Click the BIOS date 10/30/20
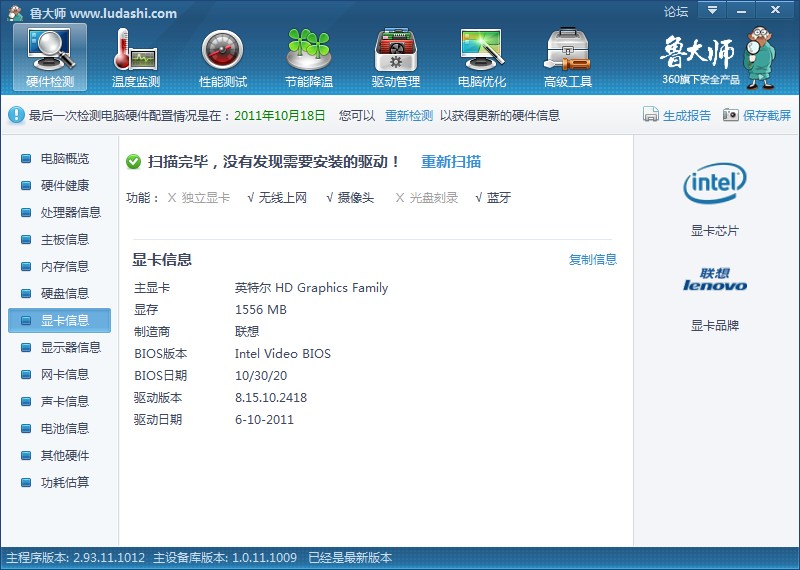800x570 pixels. point(261,376)
